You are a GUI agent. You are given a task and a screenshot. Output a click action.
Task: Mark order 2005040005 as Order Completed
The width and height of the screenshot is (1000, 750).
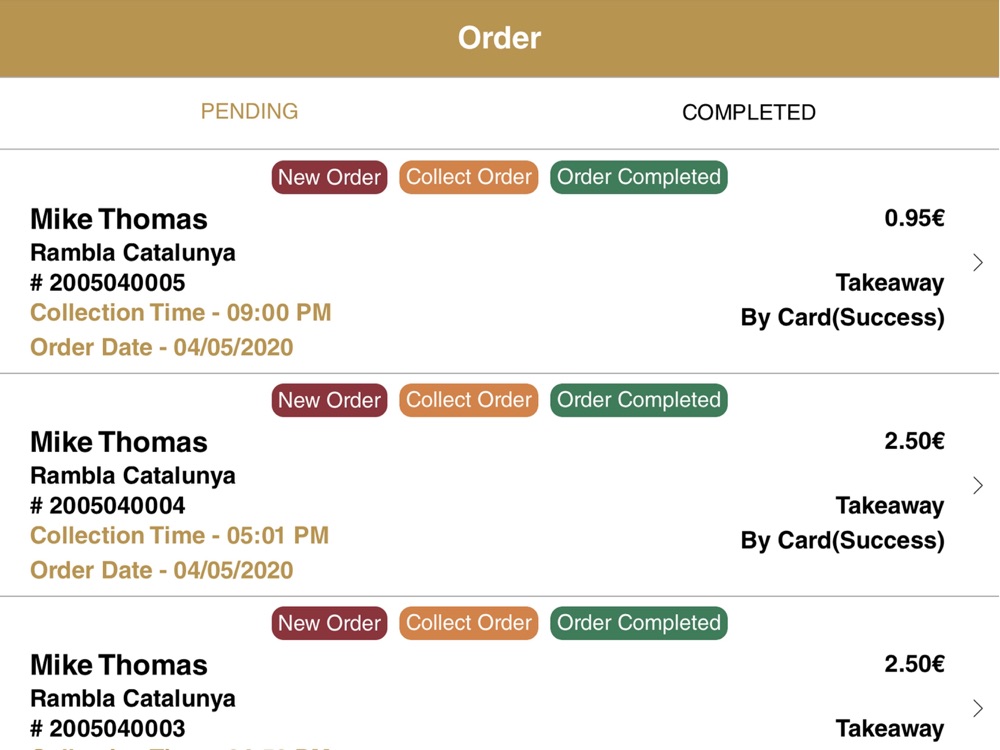click(x=638, y=177)
